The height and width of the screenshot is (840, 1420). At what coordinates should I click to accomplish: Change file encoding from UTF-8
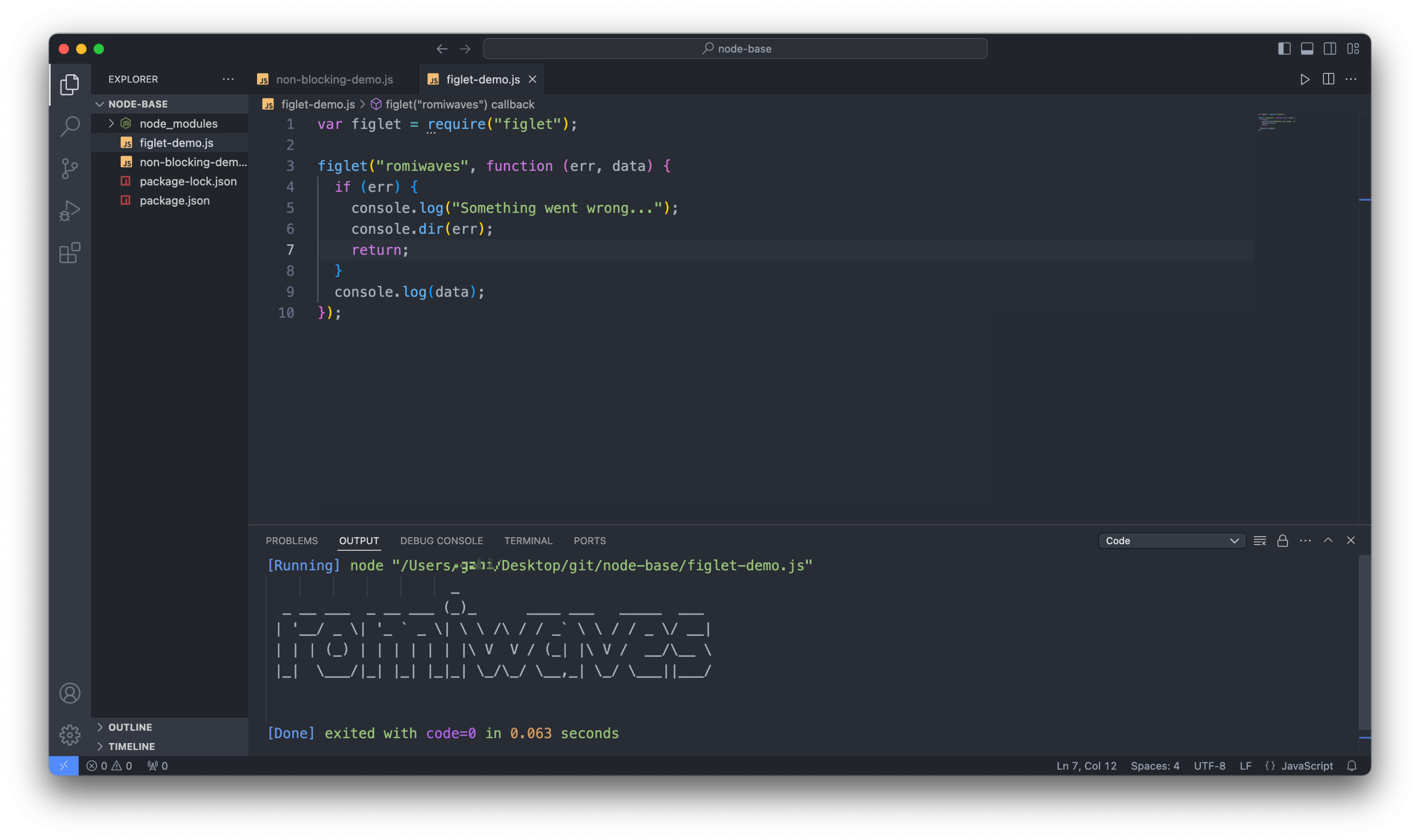click(x=1209, y=765)
